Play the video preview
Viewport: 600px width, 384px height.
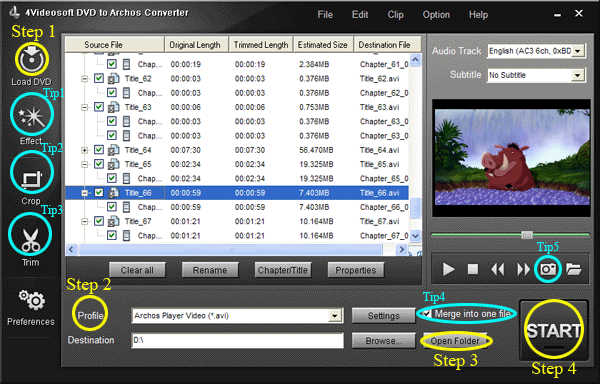[448, 269]
